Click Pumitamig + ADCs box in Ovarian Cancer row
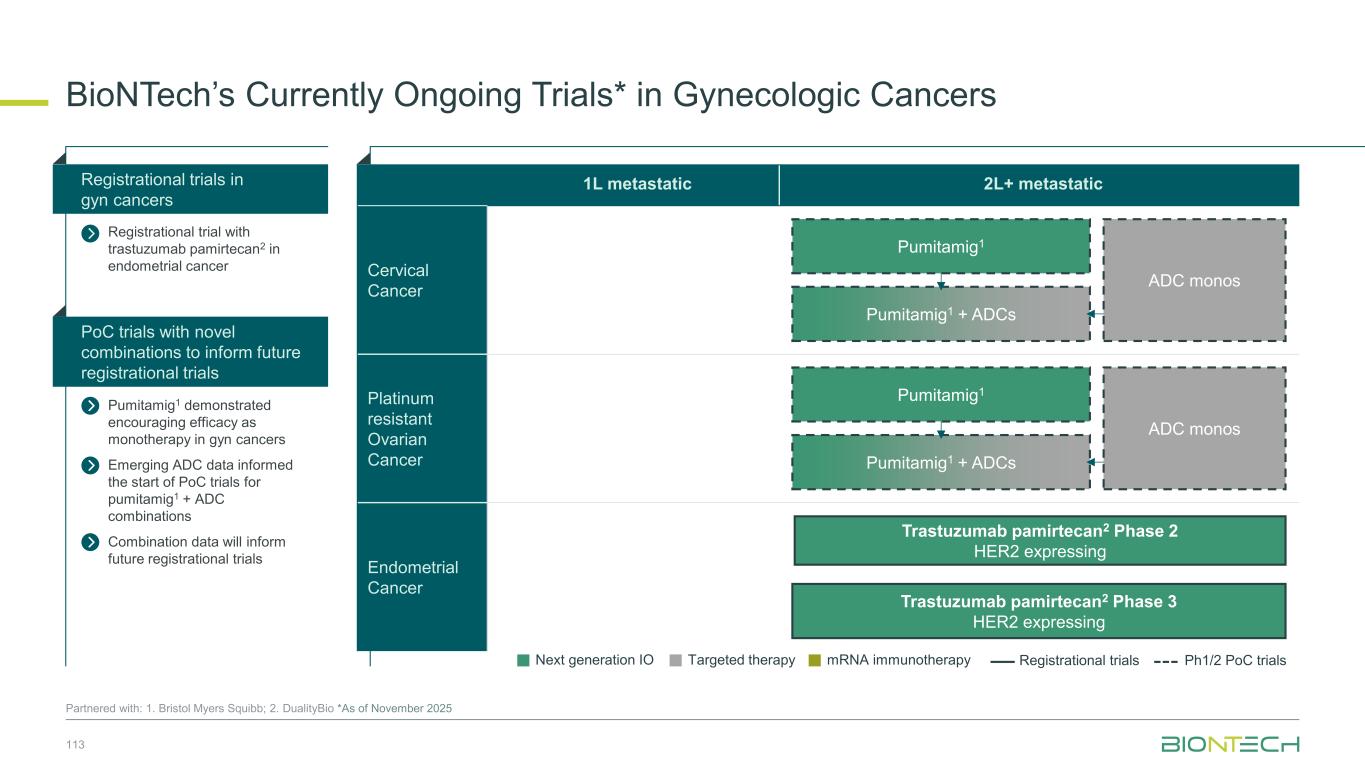This screenshot has width=1365, height=768. 940,462
